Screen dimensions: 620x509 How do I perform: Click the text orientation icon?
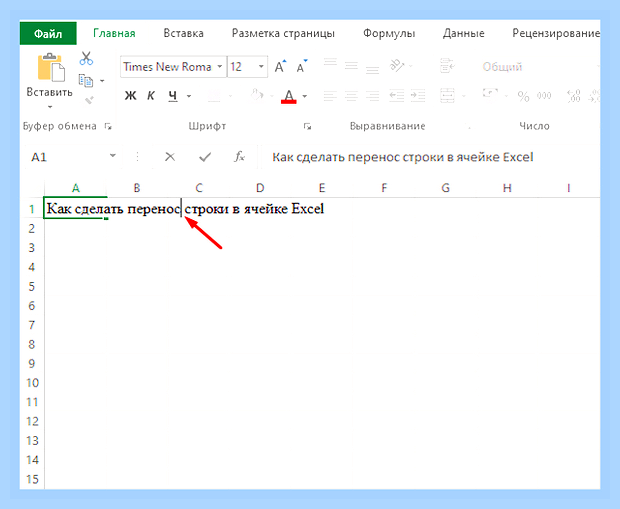pos(397,64)
